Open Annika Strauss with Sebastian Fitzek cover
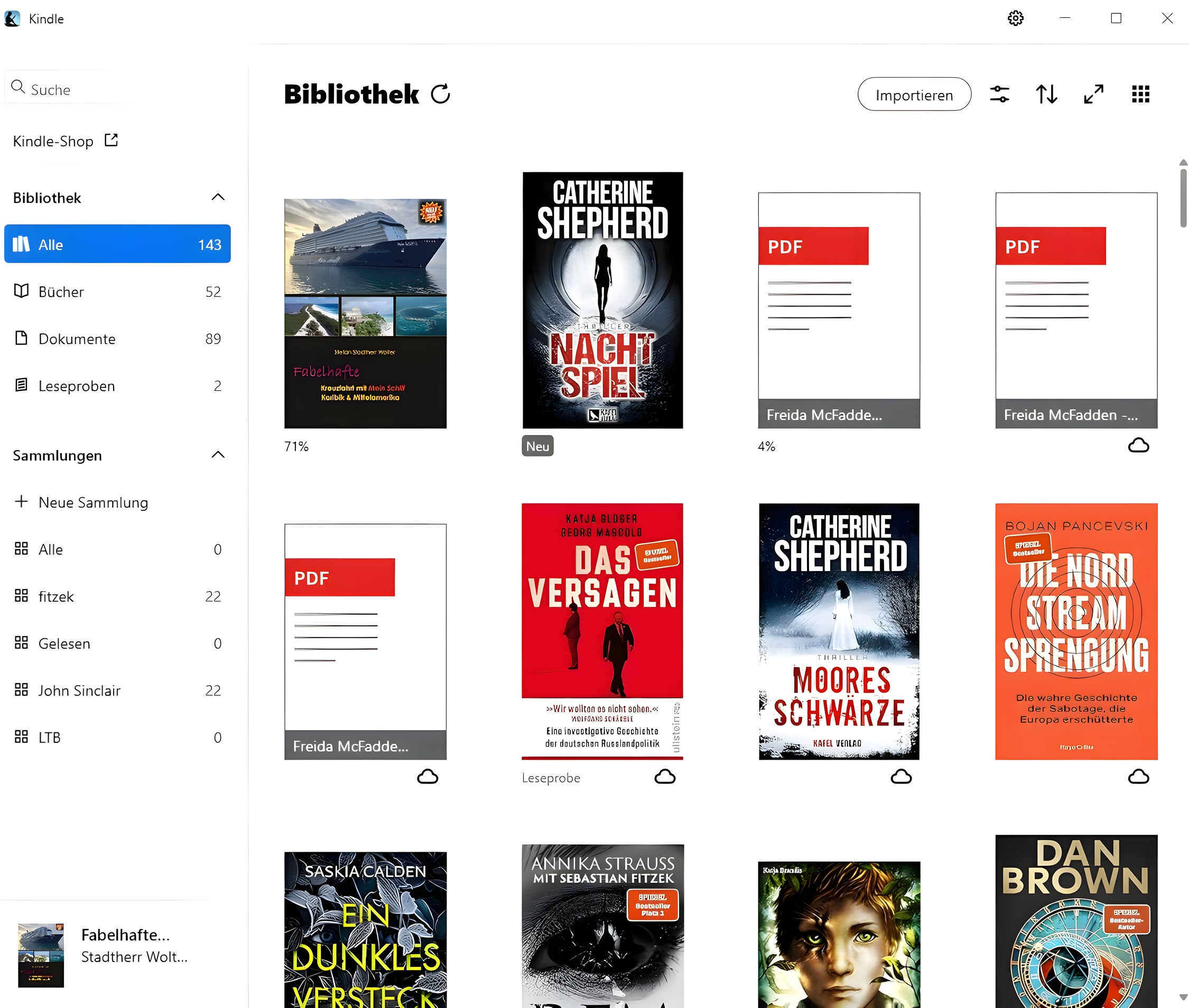1189x1008 pixels. [602, 926]
